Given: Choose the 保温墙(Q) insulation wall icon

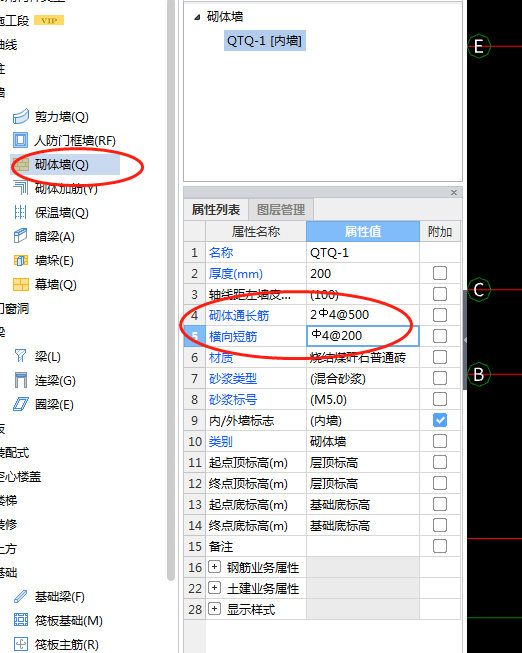Looking at the screenshot, I should pos(20,212).
